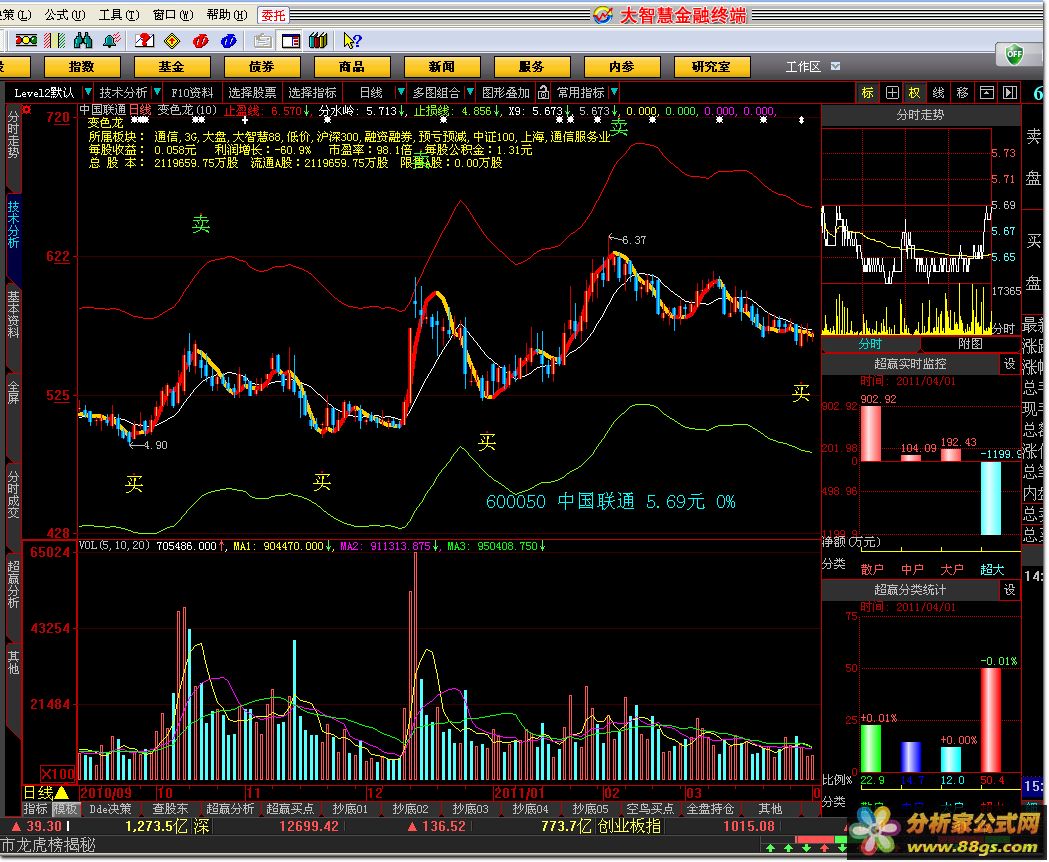Click the 线 drawing line button
Screen dimensions: 1049x862
[x=939, y=92]
